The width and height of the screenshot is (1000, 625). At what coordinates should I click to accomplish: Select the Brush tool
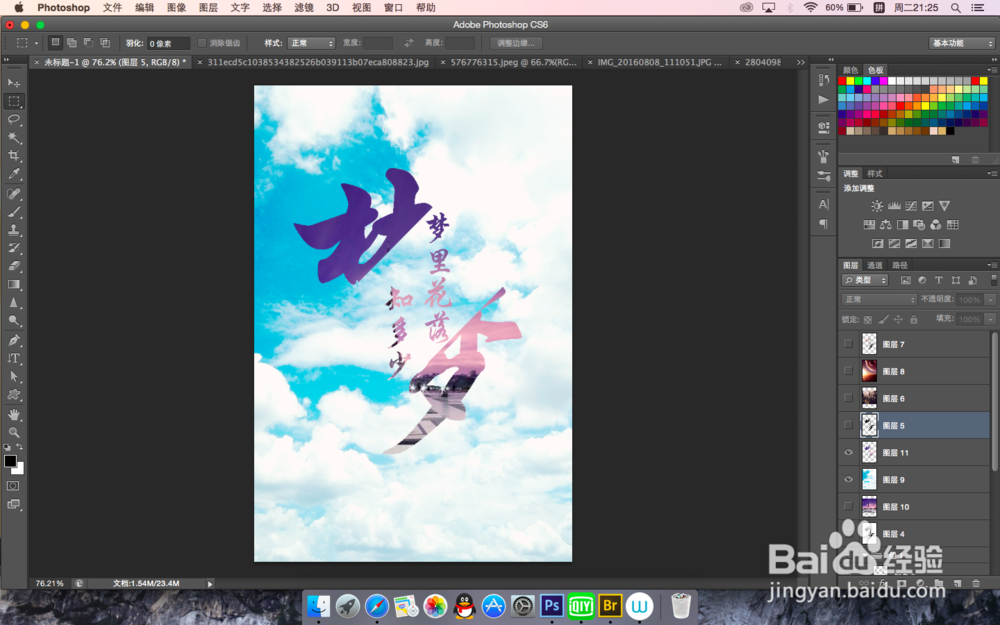click(14, 212)
